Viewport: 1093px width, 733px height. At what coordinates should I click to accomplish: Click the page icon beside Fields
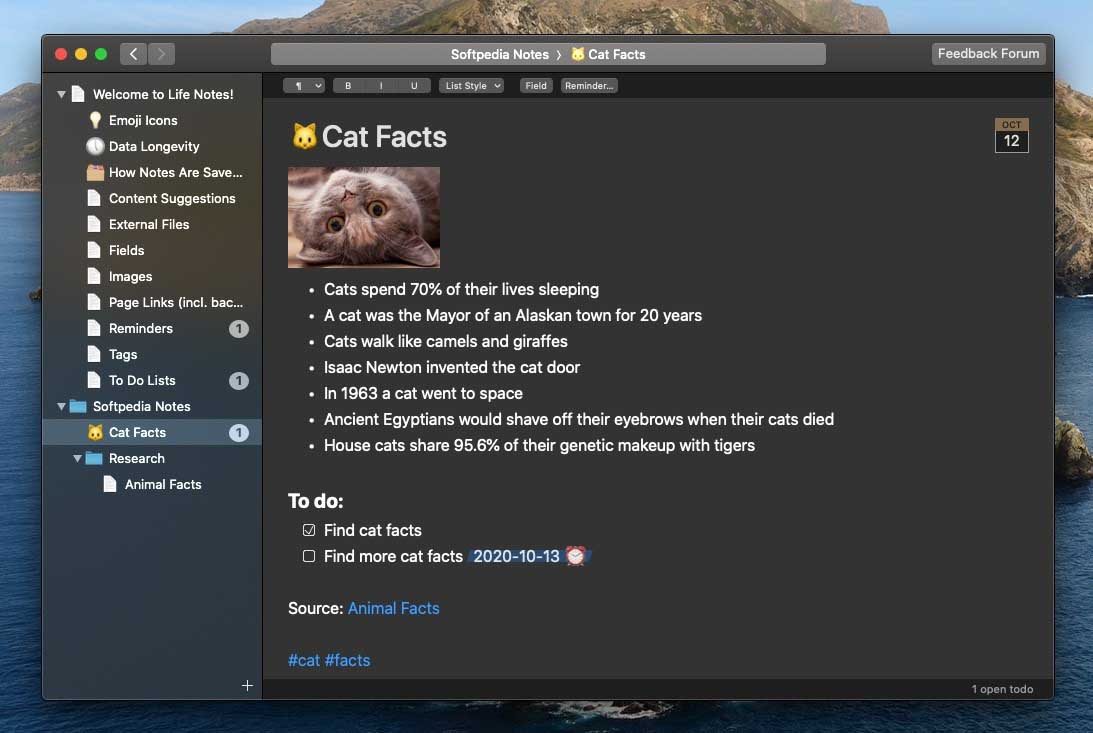[94, 250]
